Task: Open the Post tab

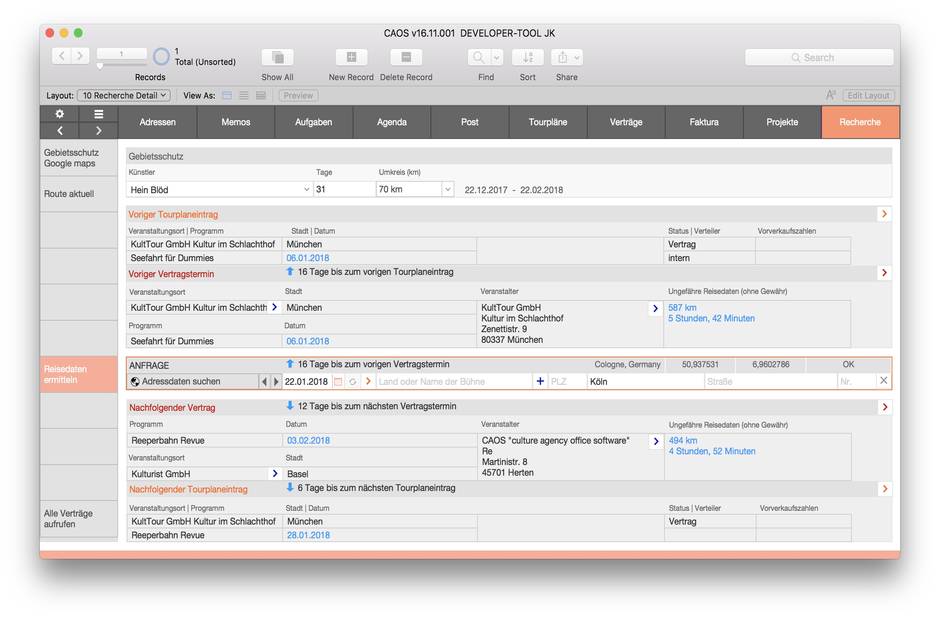Action: point(470,122)
